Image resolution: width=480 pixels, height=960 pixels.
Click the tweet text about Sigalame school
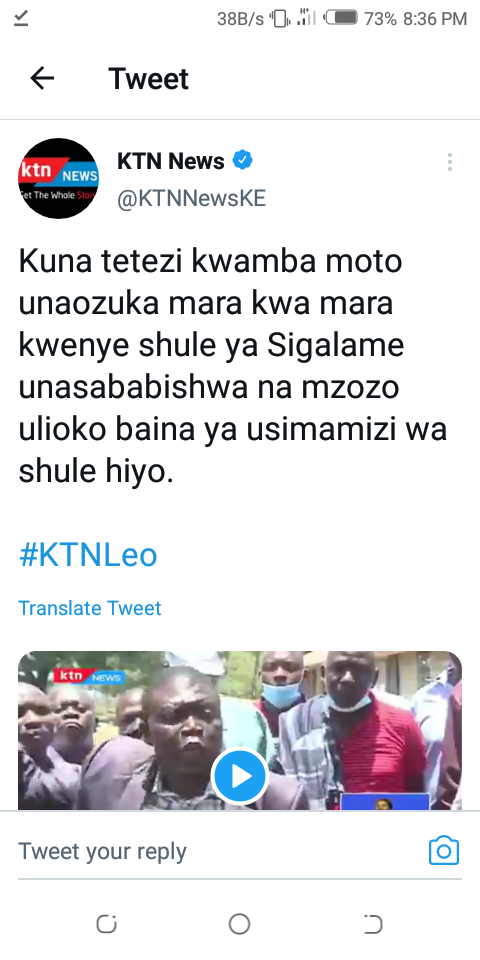(x=233, y=367)
